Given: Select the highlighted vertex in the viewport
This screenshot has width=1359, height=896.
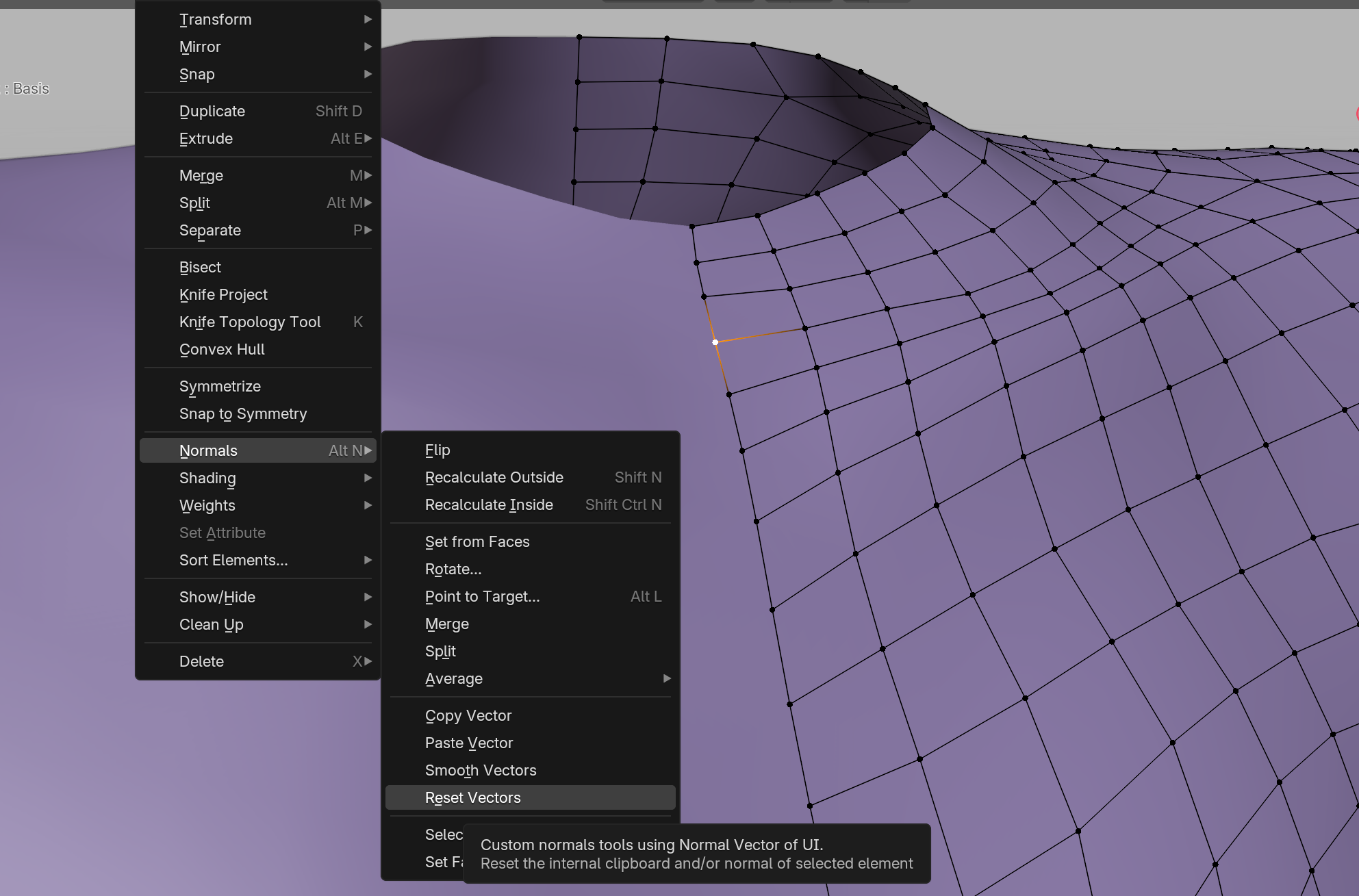Looking at the screenshot, I should (715, 342).
